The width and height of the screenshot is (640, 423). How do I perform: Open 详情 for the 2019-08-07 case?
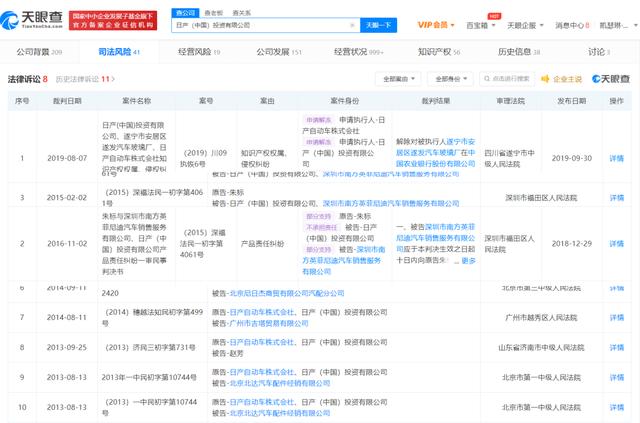pyautogui.click(x=616, y=158)
